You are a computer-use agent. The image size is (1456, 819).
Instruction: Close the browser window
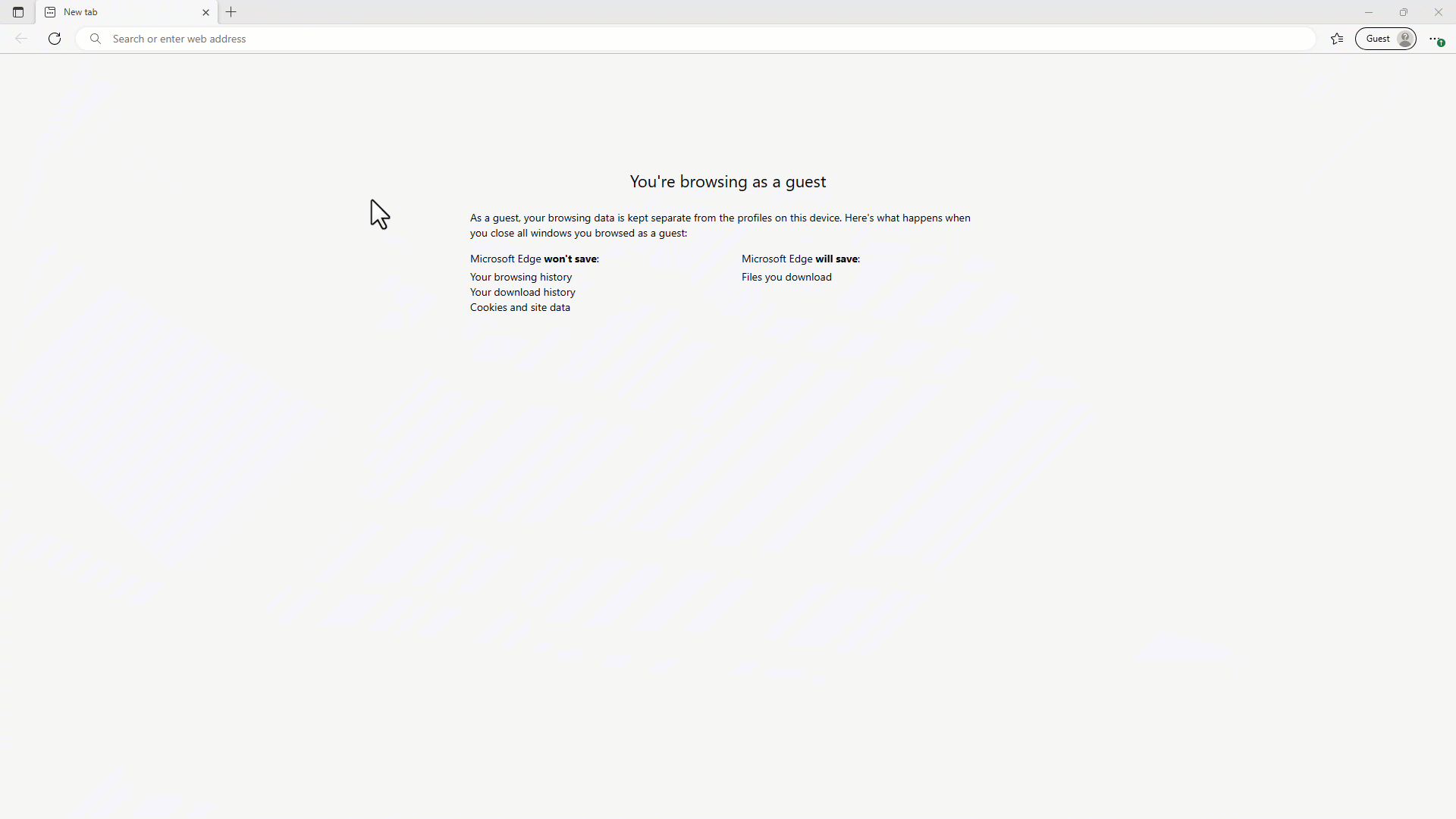coord(1439,12)
